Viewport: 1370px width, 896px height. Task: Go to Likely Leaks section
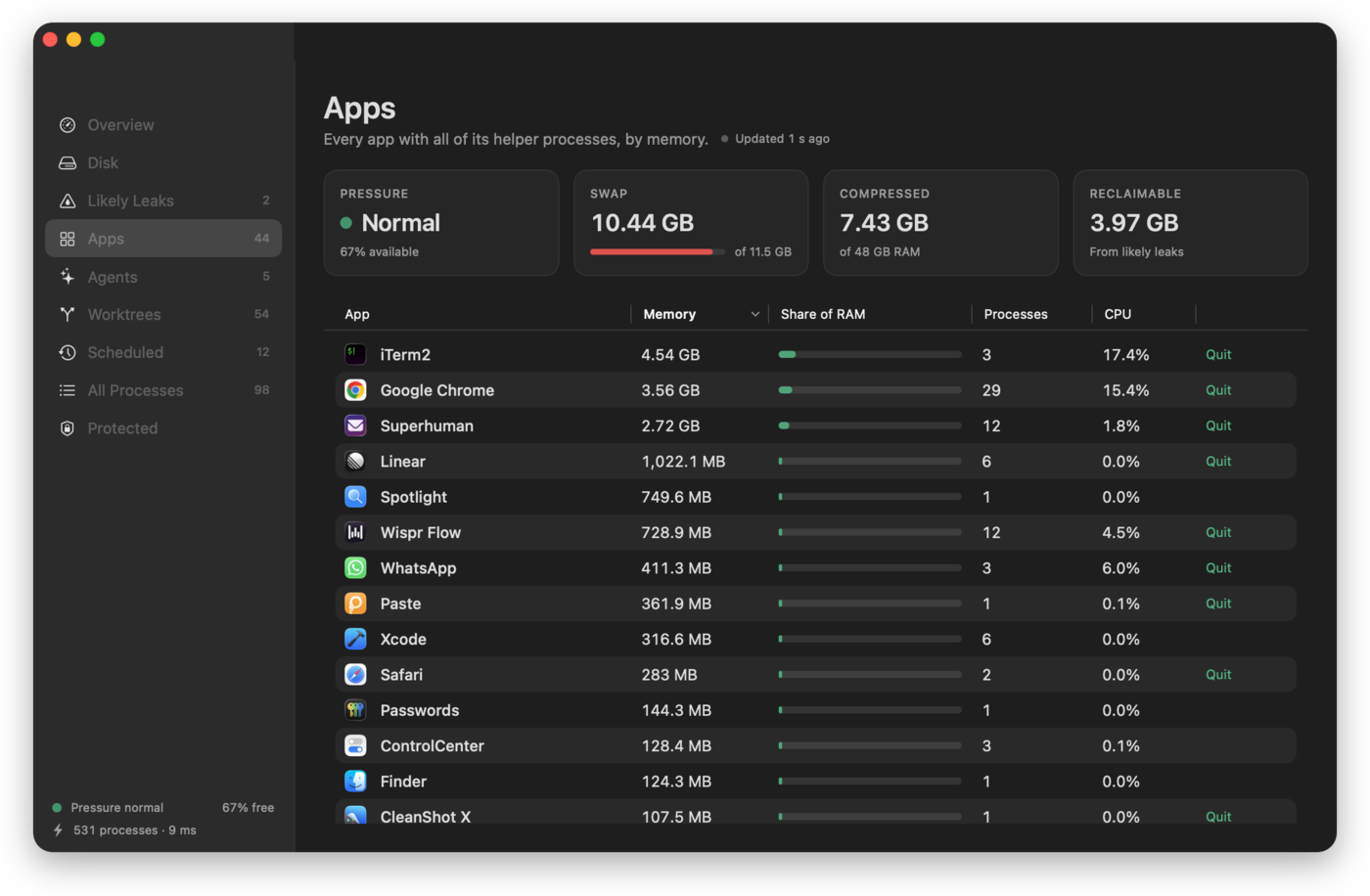(x=163, y=201)
